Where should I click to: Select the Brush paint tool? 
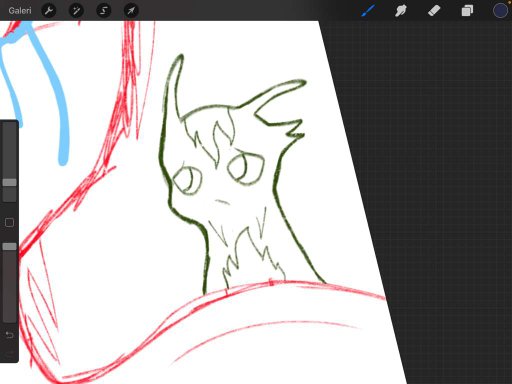point(368,10)
